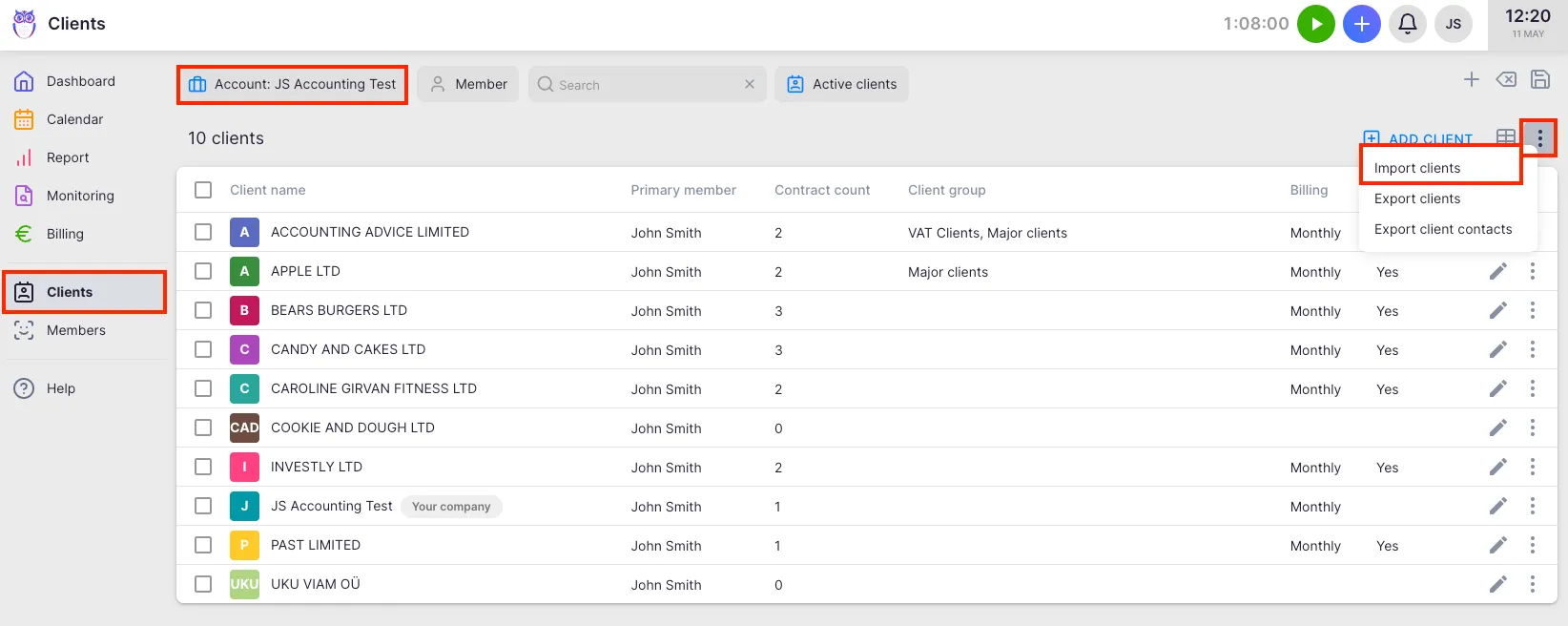Check the UKU VIAM OÜ checkbox
This screenshot has height=626, width=1568.
click(203, 584)
